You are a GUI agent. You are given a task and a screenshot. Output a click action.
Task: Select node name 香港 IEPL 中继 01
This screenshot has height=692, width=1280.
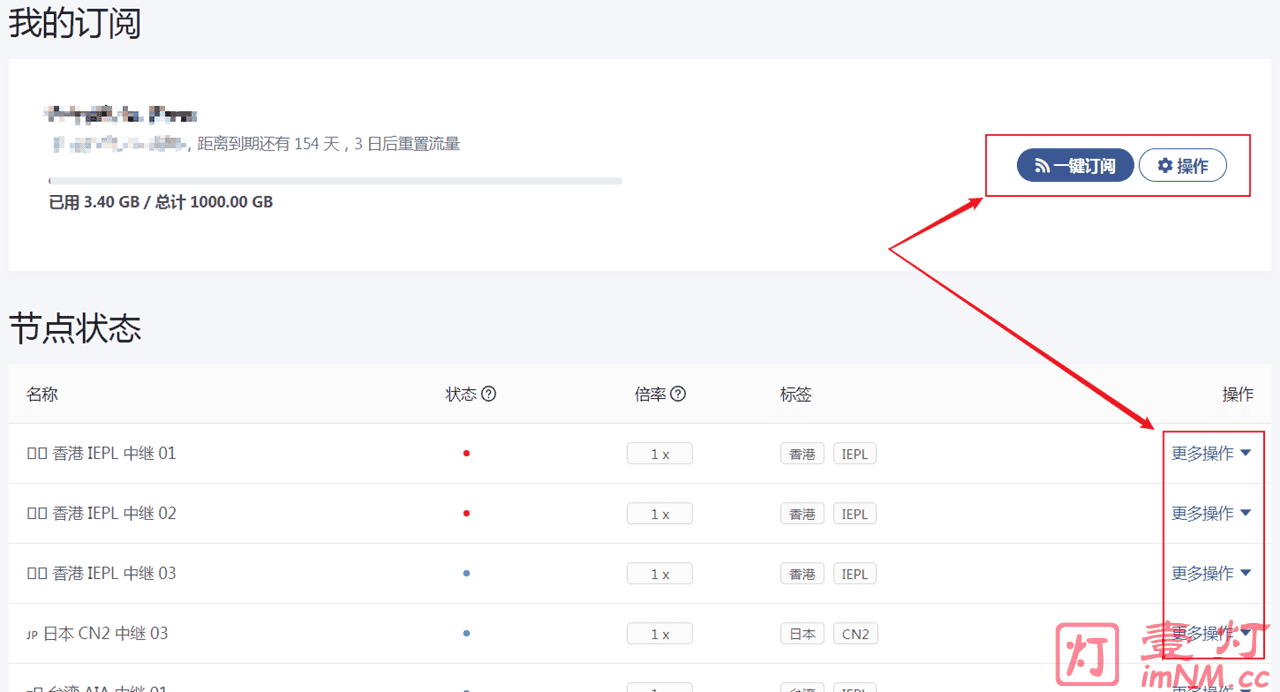point(113,453)
